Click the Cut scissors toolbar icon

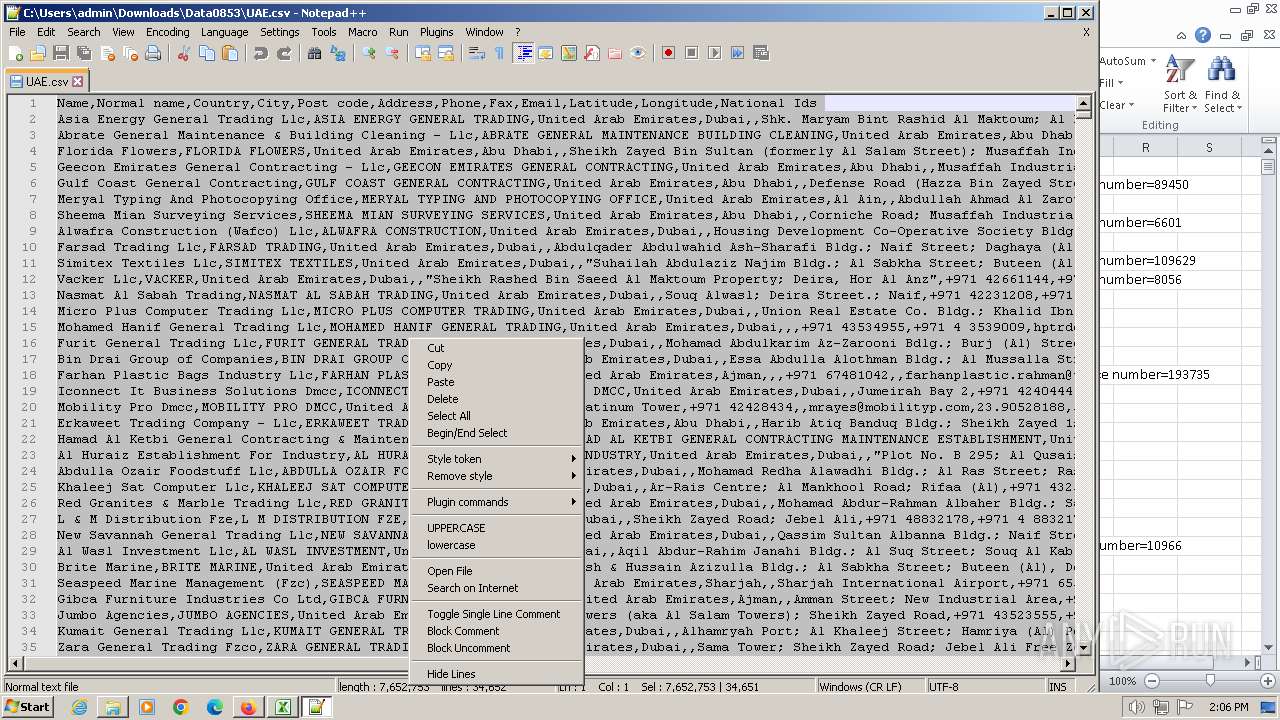(x=184, y=53)
